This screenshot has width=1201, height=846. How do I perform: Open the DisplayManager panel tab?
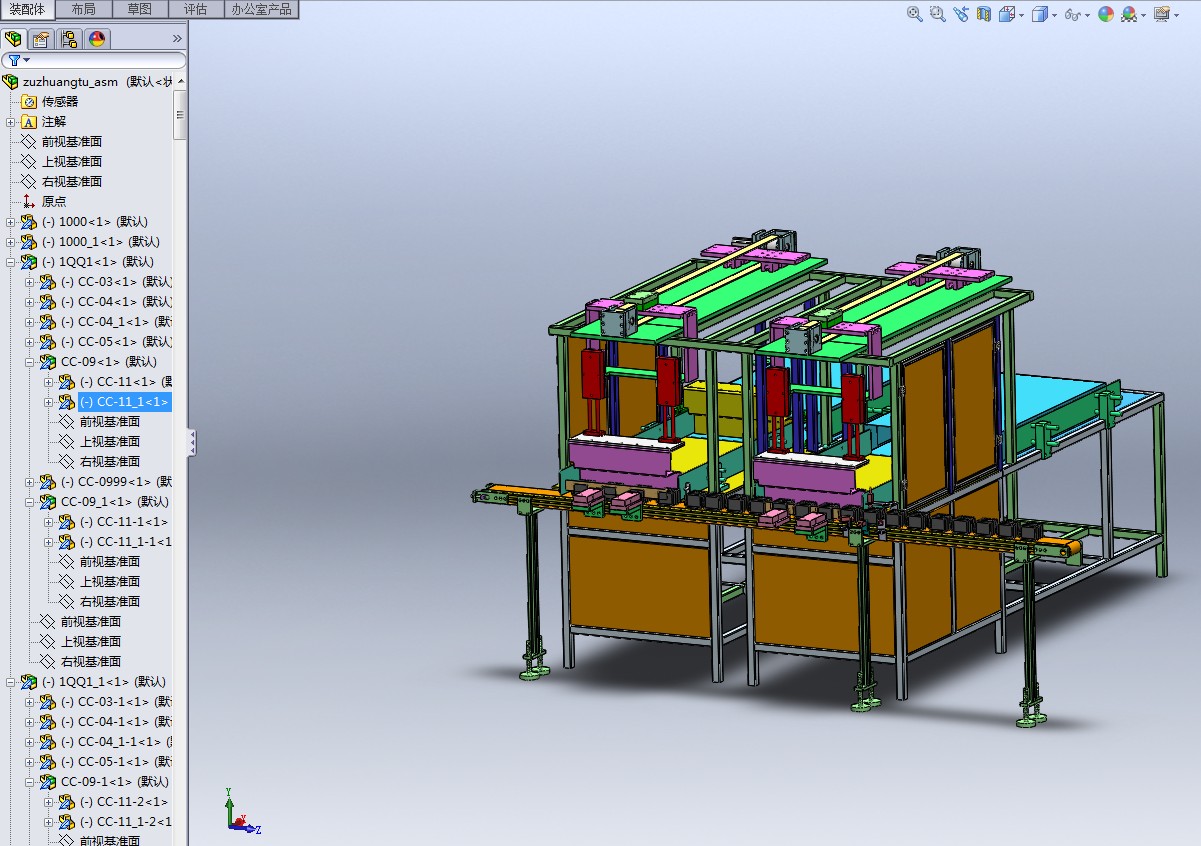coord(97,39)
